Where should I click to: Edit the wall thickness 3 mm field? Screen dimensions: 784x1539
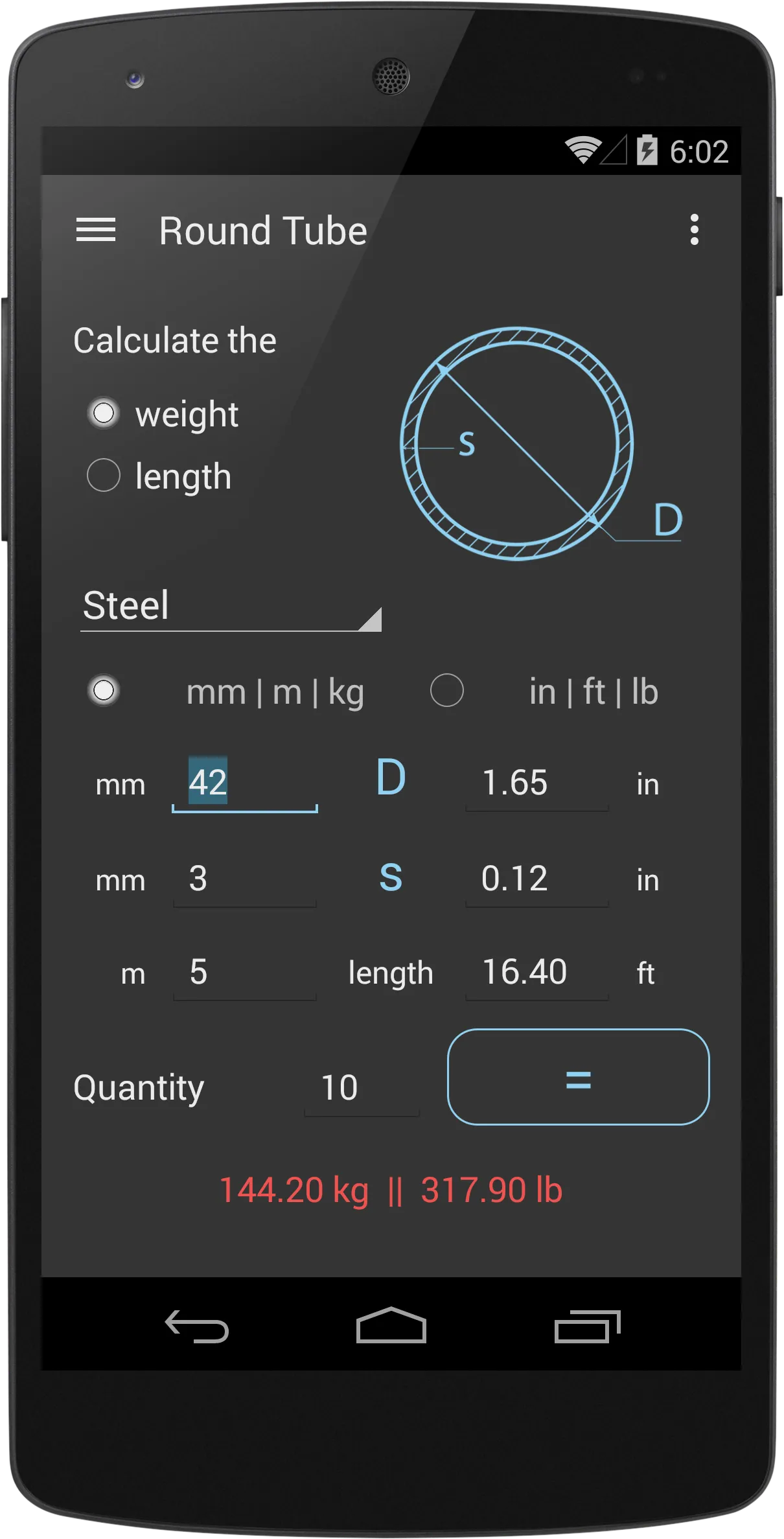point(244,879)
